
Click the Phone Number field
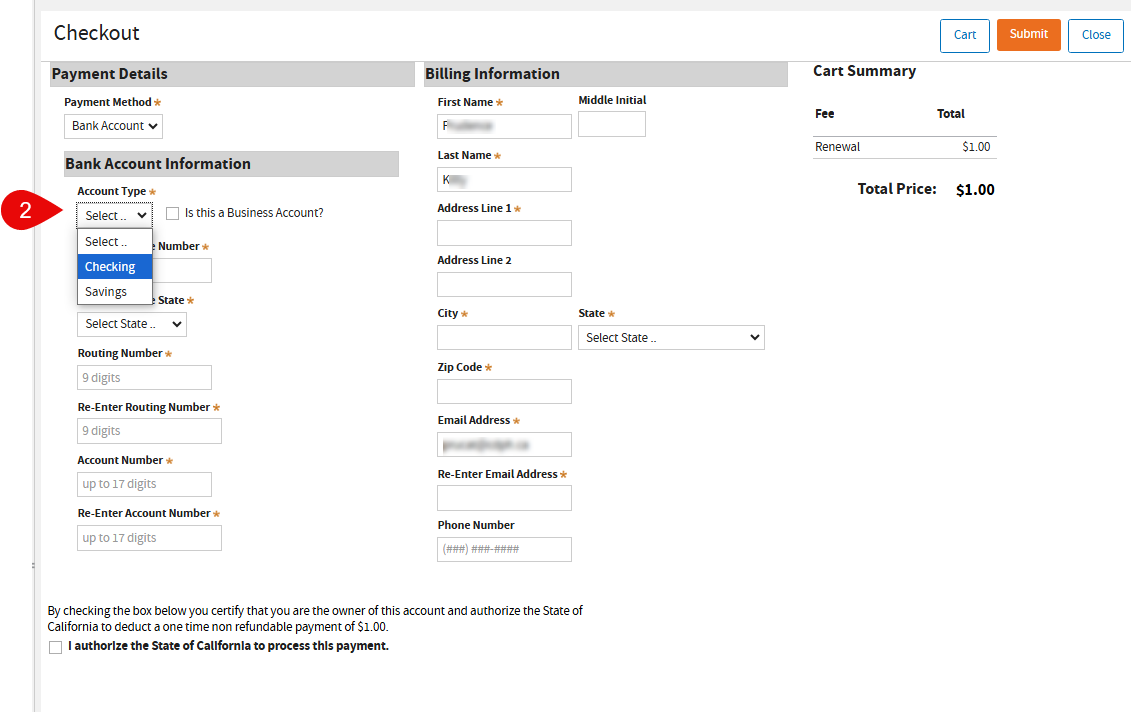[504, 549]
